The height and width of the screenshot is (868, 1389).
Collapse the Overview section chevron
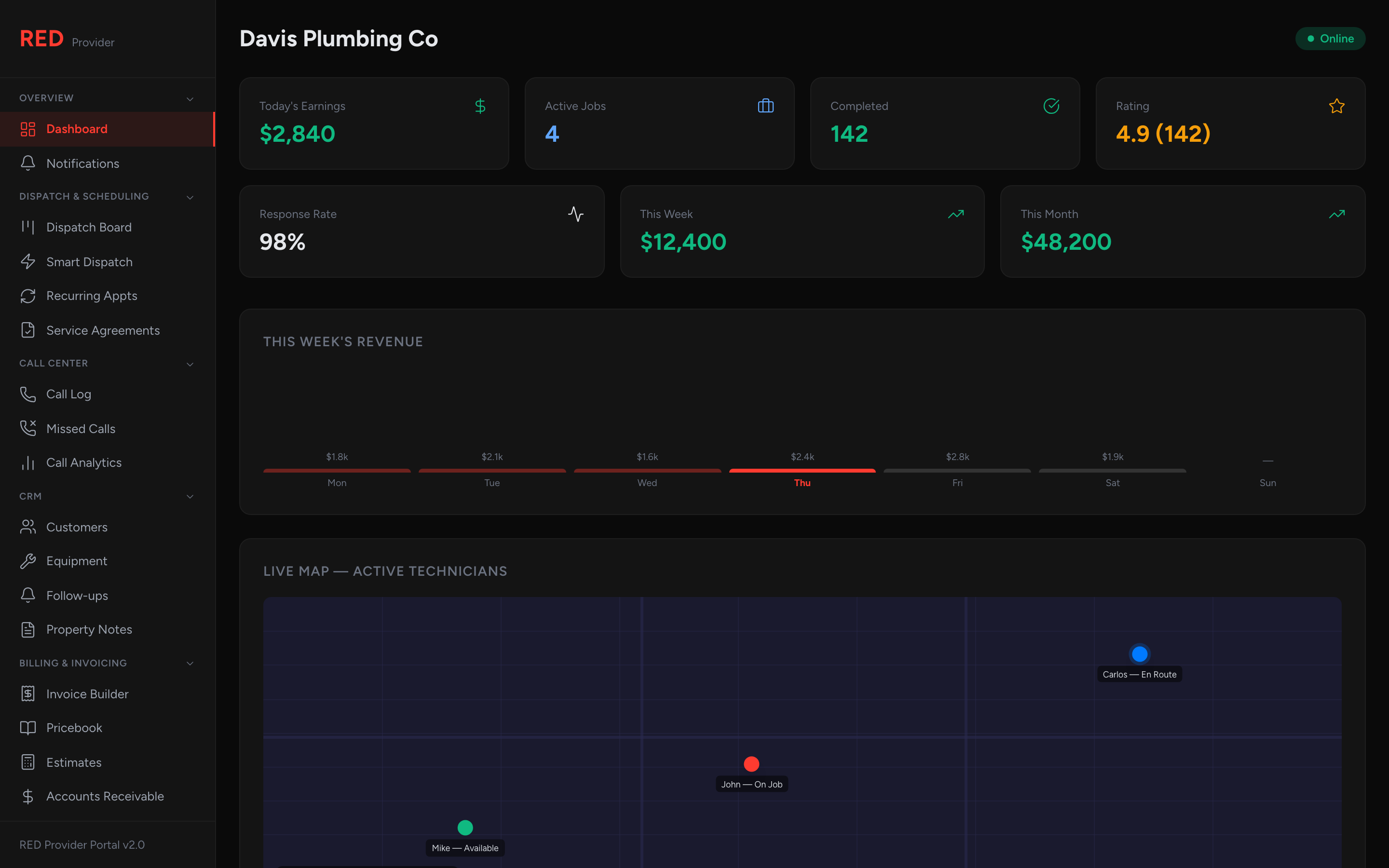190,99
